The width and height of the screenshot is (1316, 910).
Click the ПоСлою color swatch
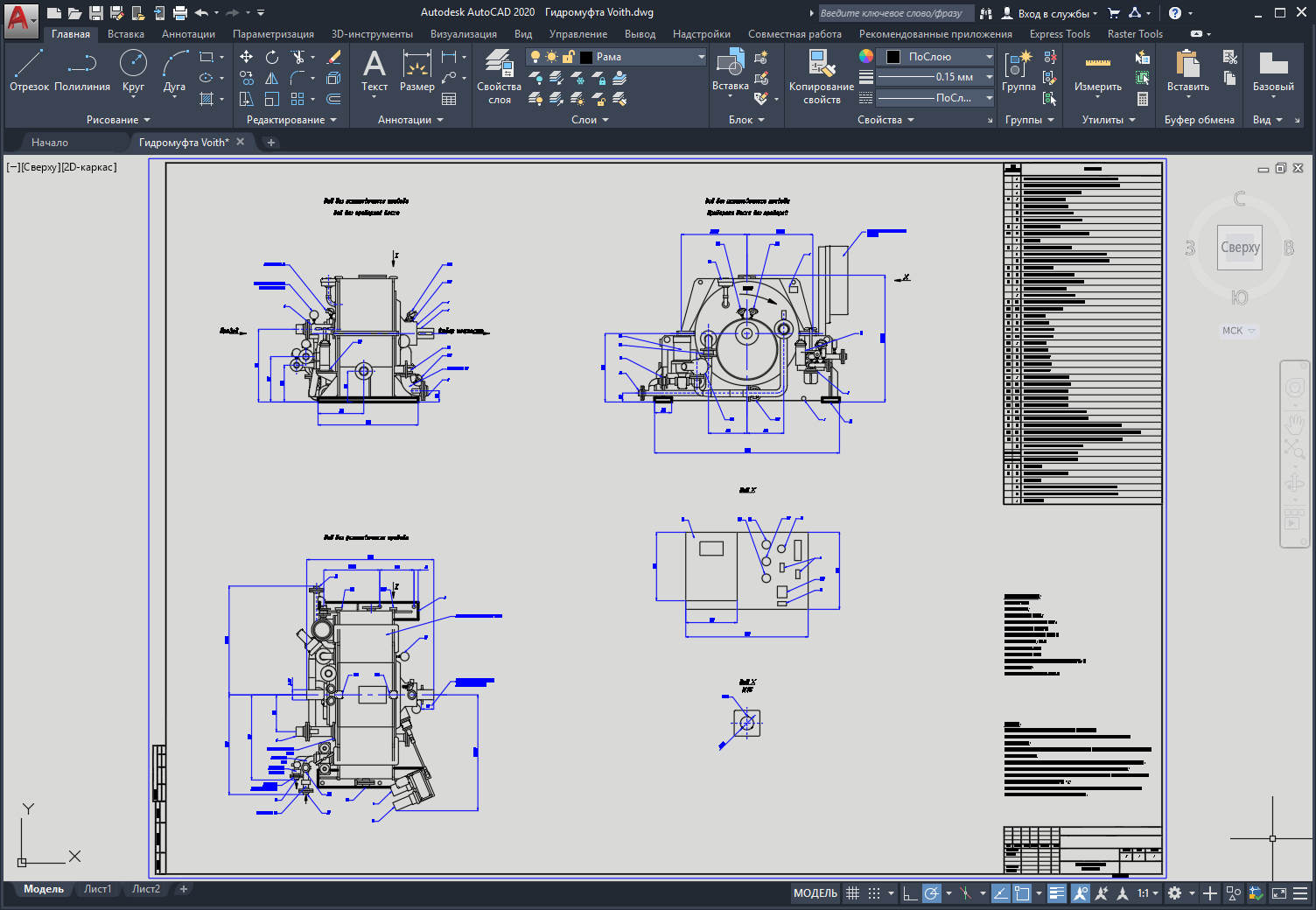pos(893,57)
